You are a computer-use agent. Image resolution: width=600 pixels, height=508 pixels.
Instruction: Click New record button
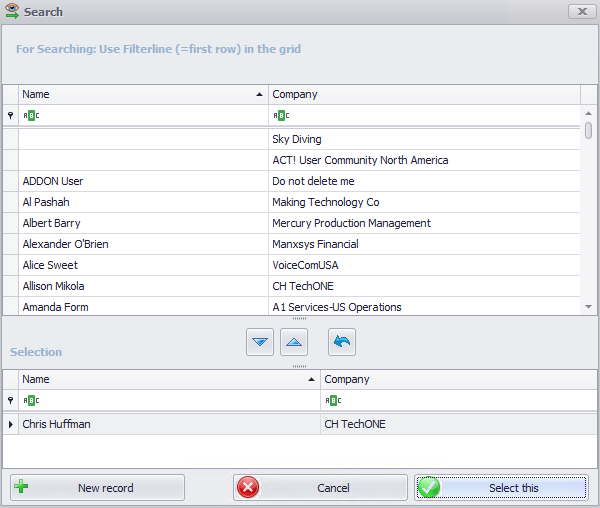97,488
